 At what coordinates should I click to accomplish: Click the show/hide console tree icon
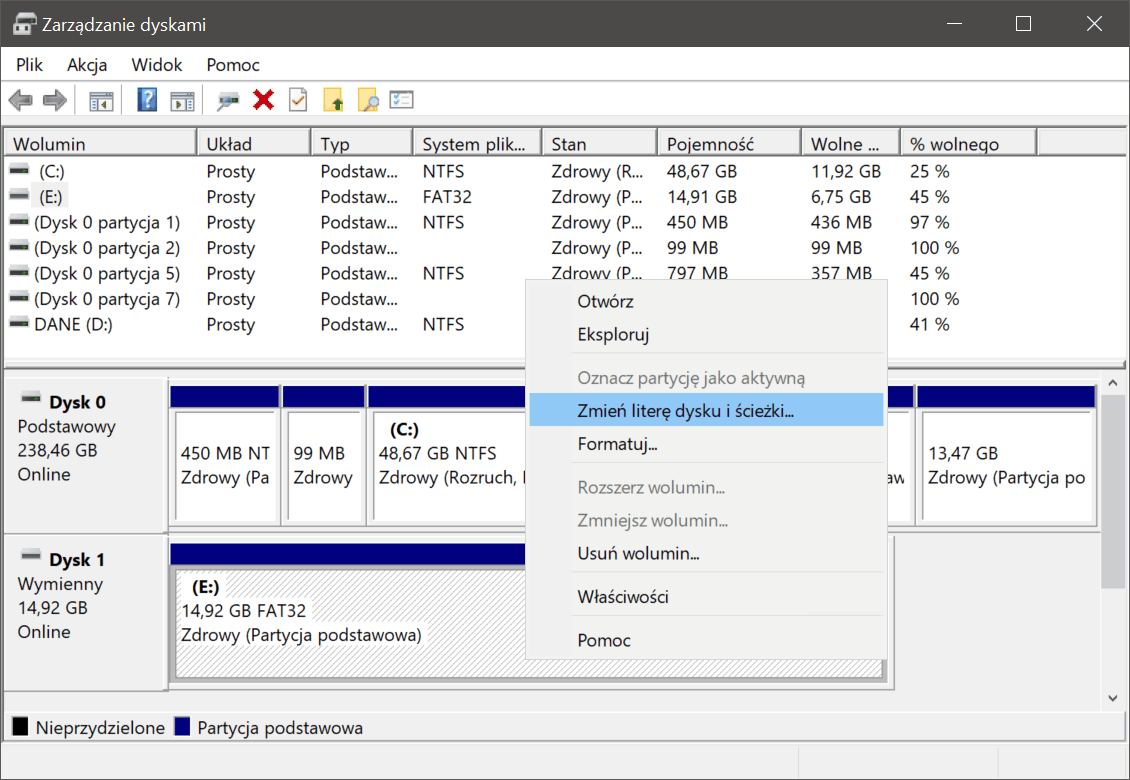click(101, 100)
